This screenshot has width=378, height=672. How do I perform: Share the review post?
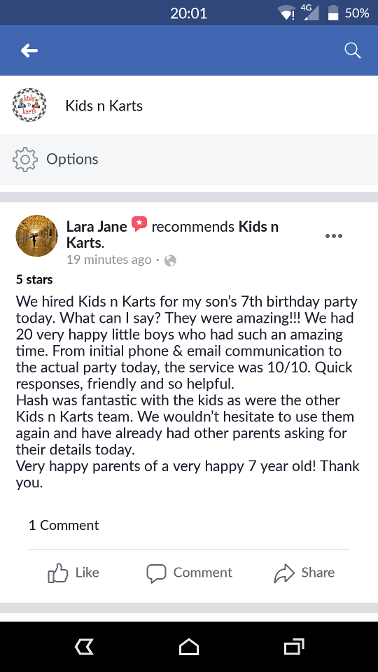point(304,573)
